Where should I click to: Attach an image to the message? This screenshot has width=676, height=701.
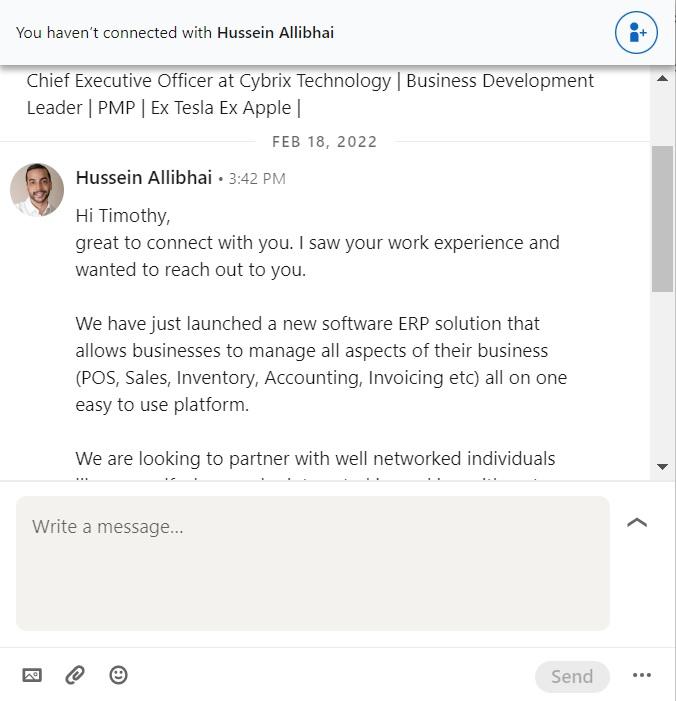(32, 675)
